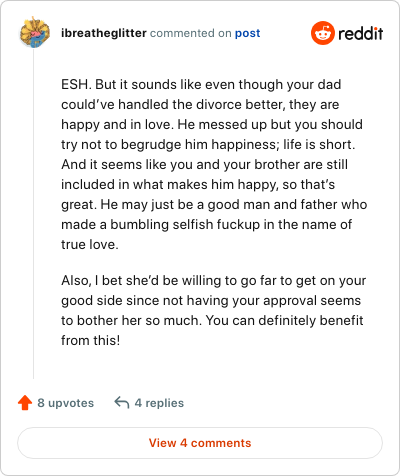Viewport: 400px width, 476px height.
Task: Click the orange upvote arrow icon
Action: [x=25, y=403]
